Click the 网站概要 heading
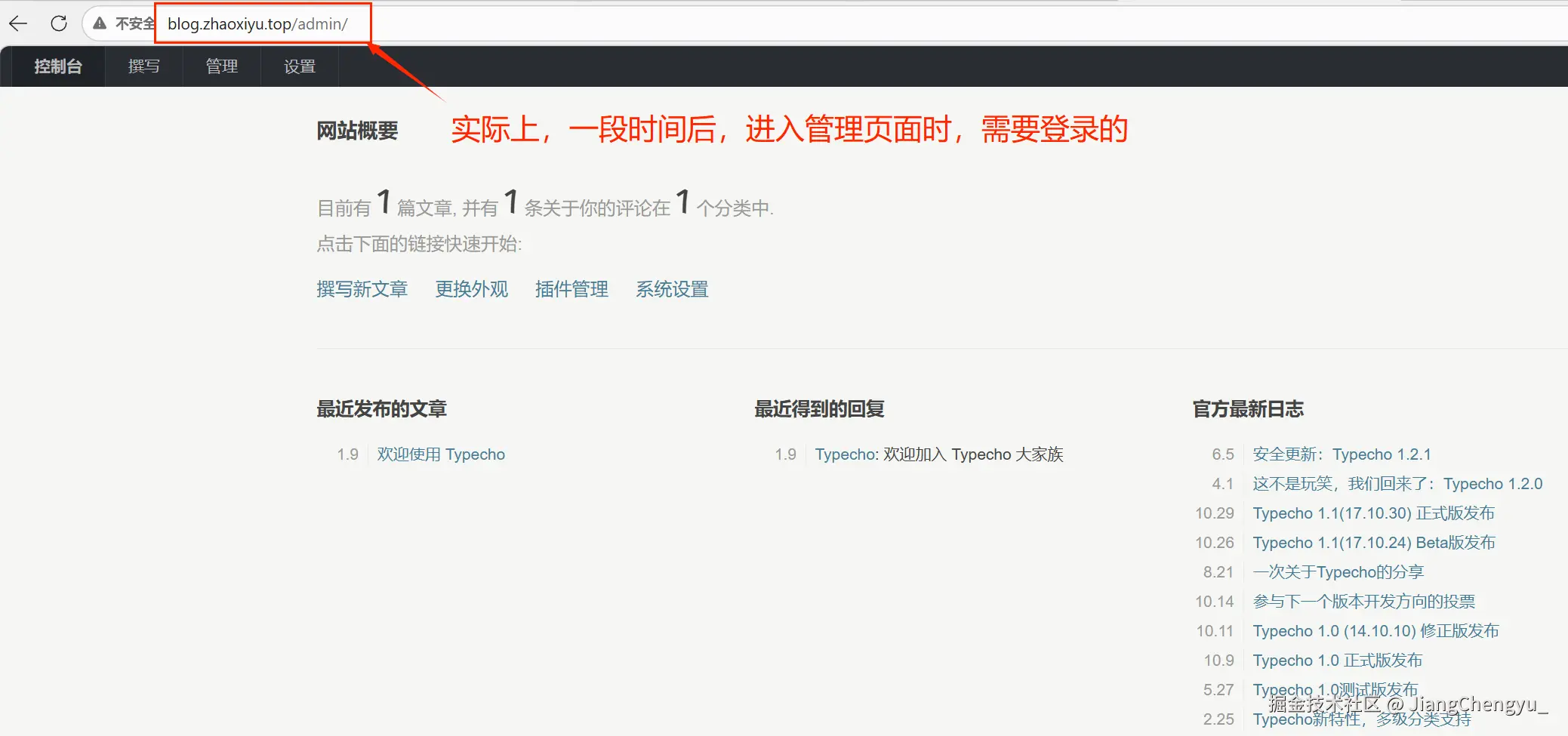The image size is (1568, 736). pyautogui.click(x=358, y=131)
